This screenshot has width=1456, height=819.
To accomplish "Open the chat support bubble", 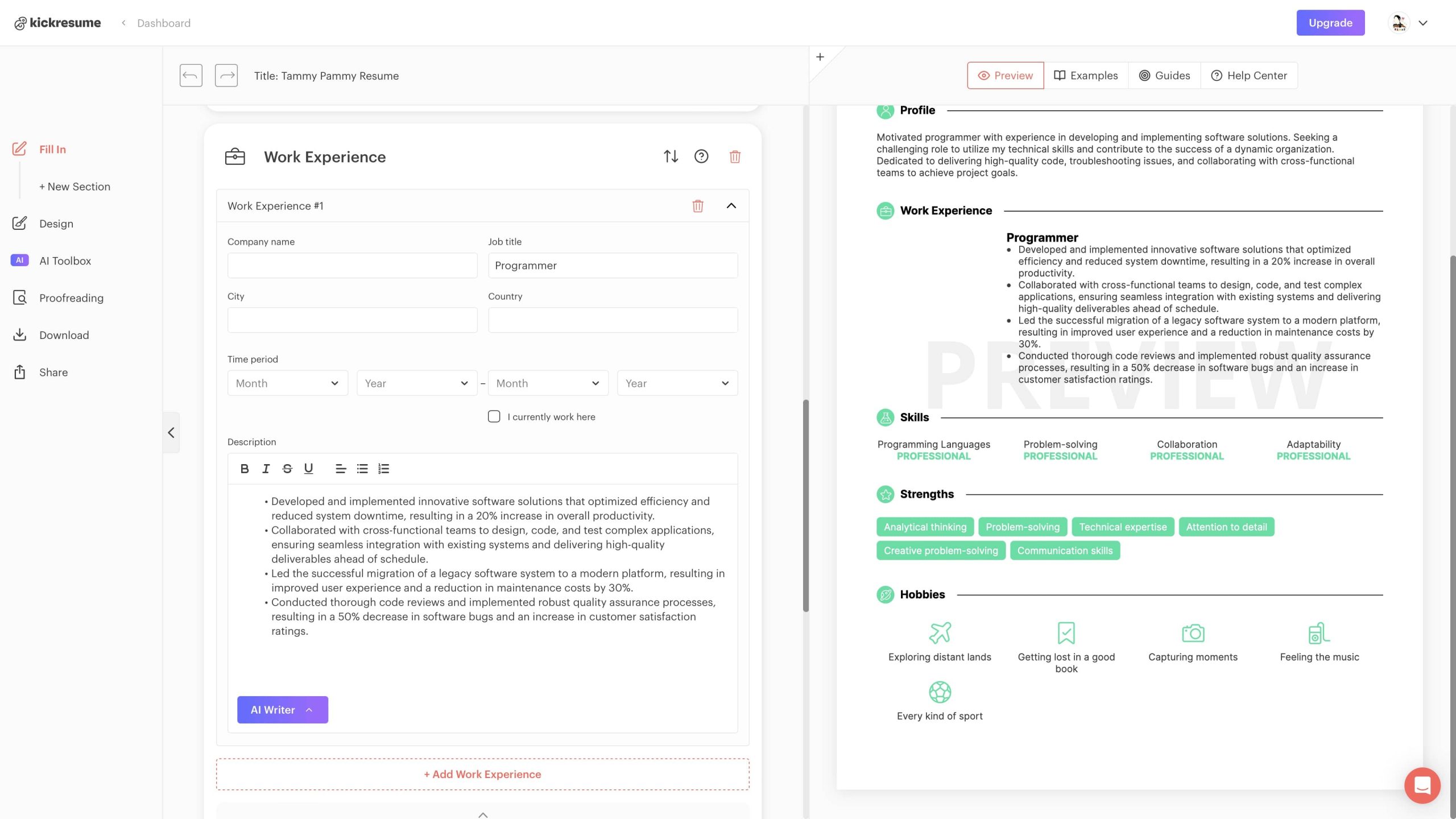I will pos(1421,785).
